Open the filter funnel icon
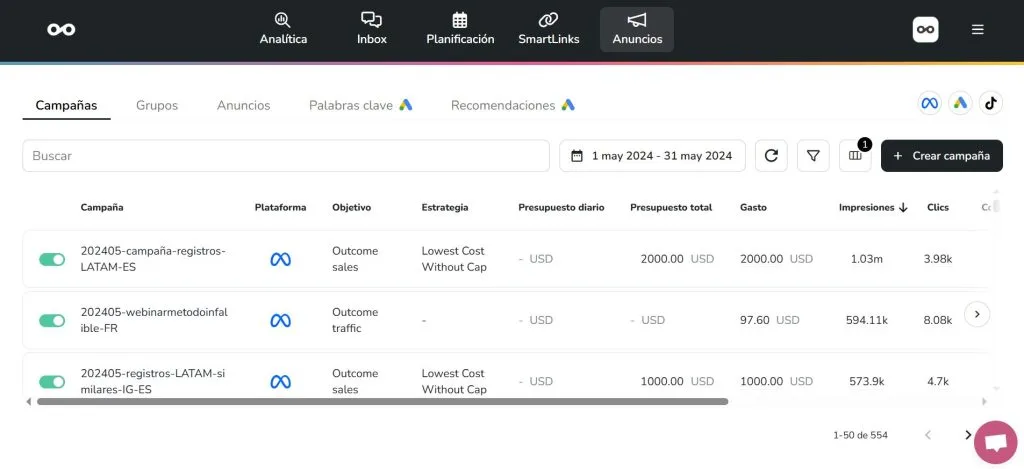1024x469 pixels. coord(813,156)
